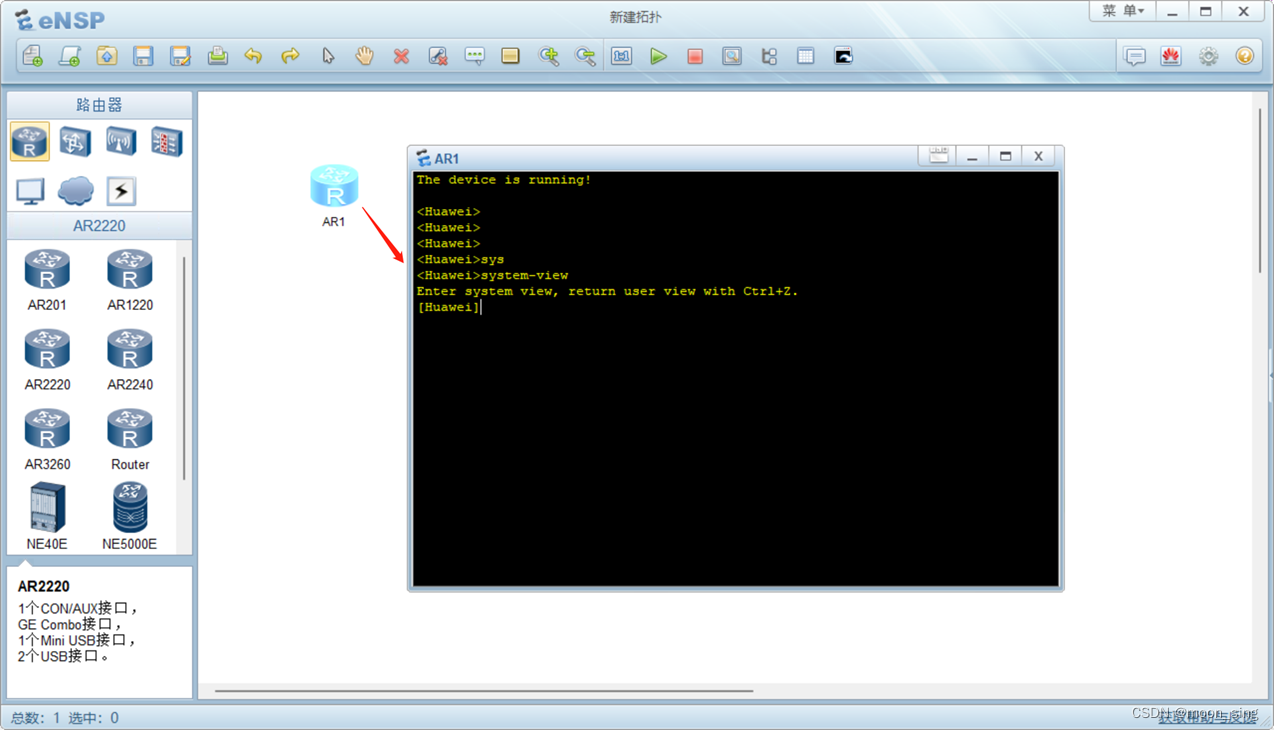The width and height of the screenshot is (1274, 730).
Task: Open the 菜单 dropdown
Action: click(x=1122, y=11)
